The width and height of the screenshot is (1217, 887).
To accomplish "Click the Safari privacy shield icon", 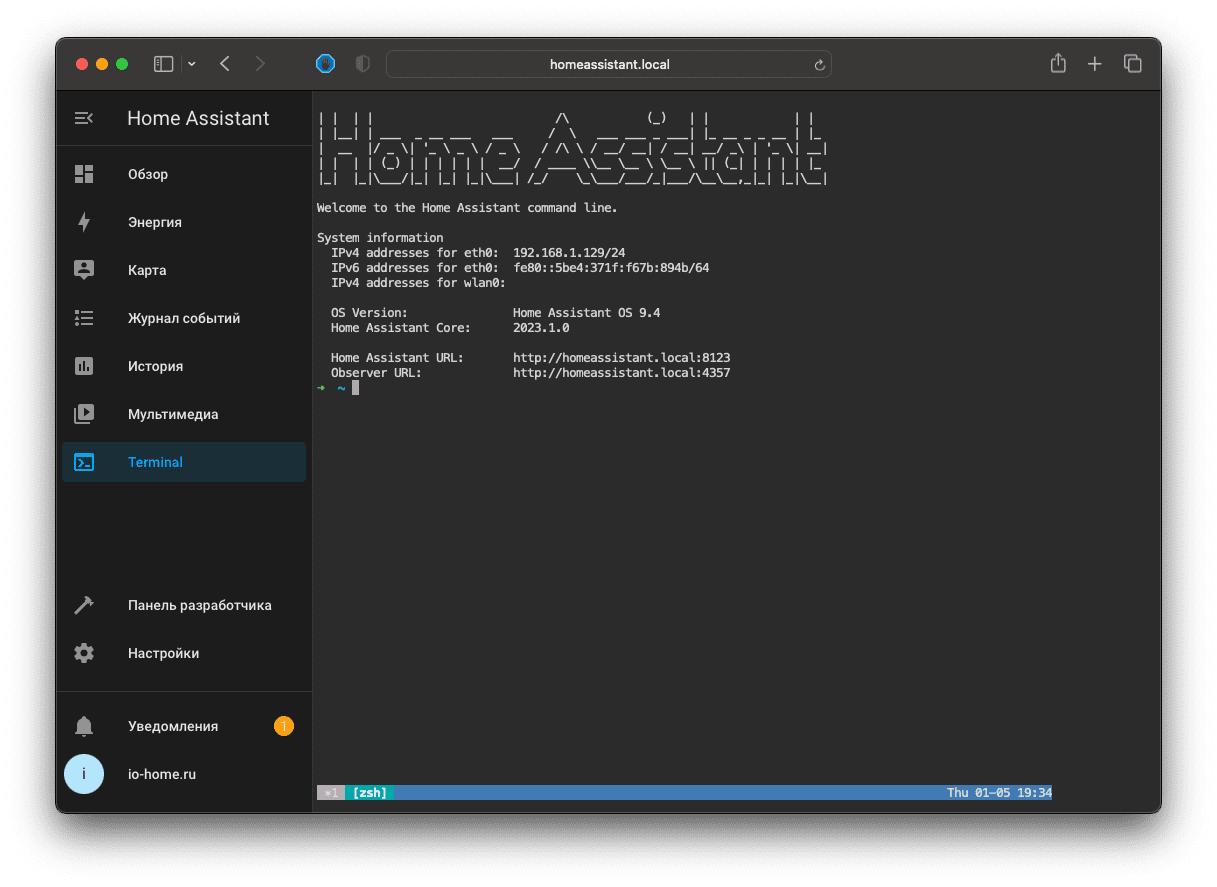I will (362, 63).
